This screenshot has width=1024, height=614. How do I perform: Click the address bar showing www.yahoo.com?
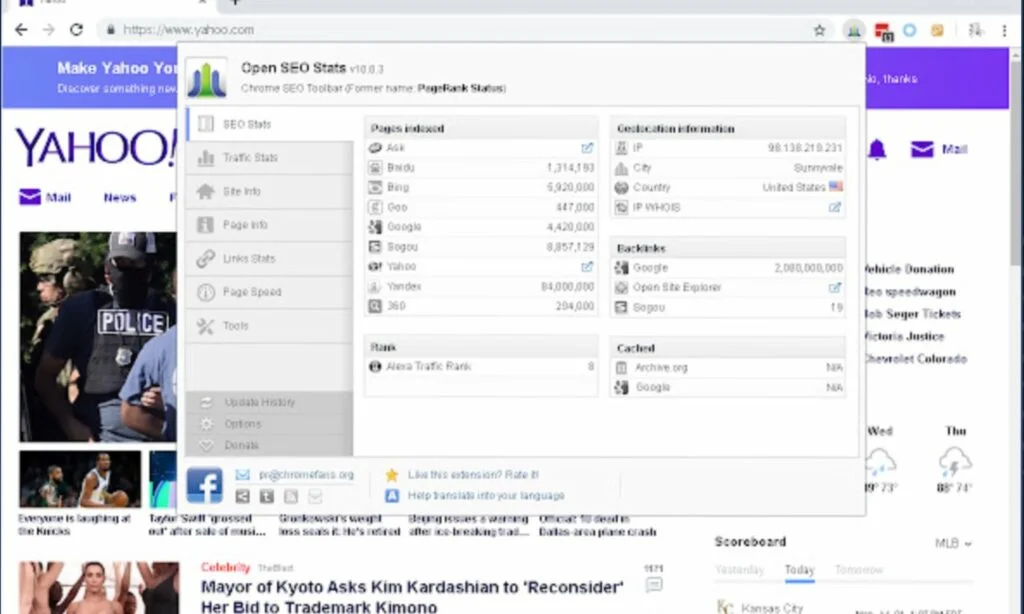pyautogui.click(x=450, y=30)
